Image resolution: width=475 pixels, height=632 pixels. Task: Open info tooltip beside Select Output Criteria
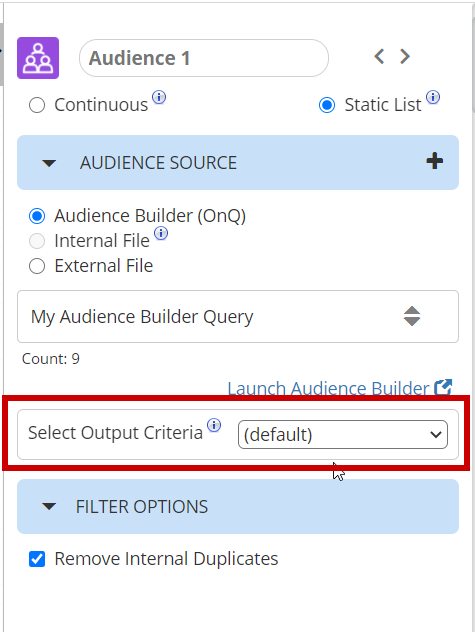[x=214, y=425]
